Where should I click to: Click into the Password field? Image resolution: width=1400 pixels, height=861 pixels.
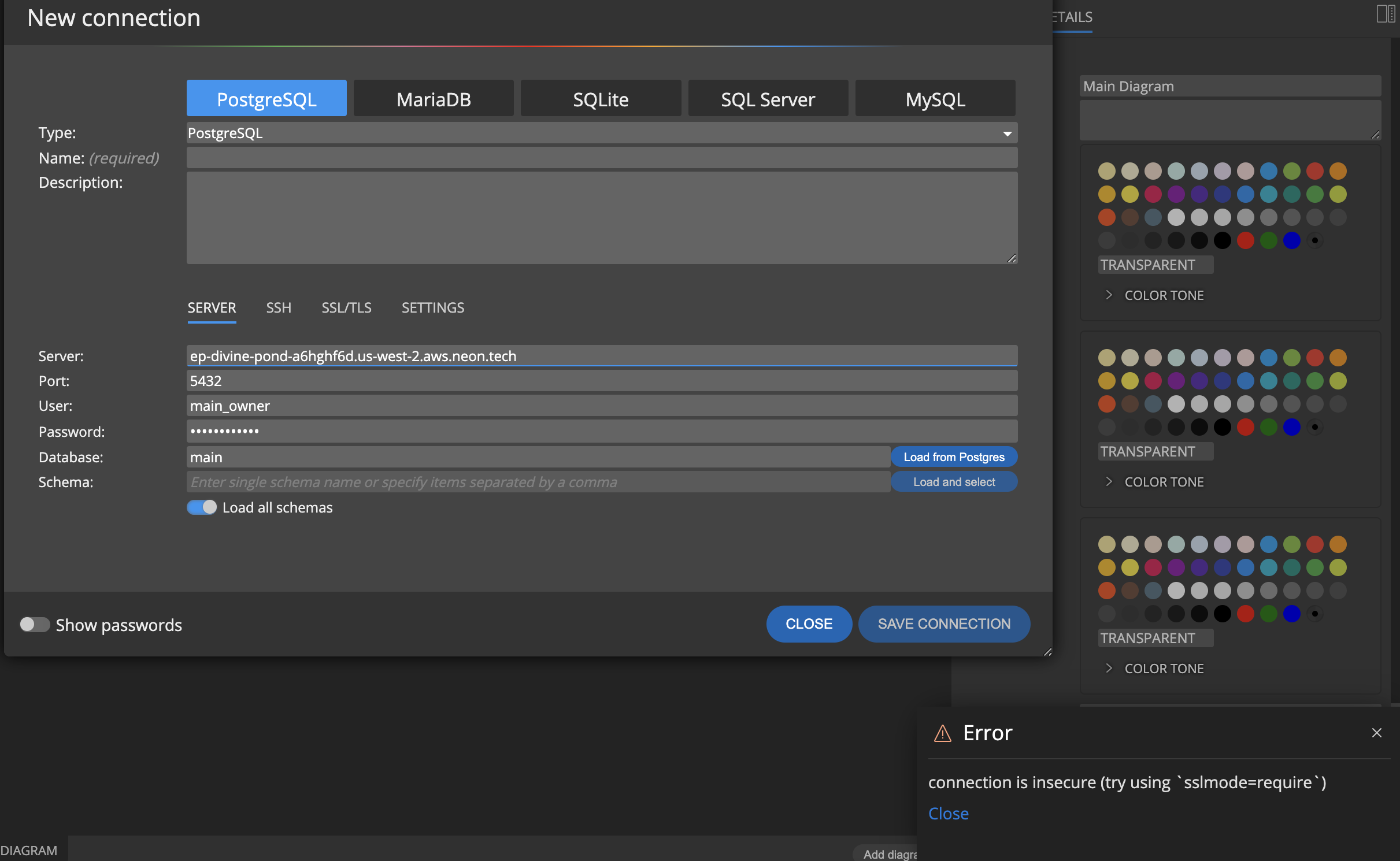(602, 431)
